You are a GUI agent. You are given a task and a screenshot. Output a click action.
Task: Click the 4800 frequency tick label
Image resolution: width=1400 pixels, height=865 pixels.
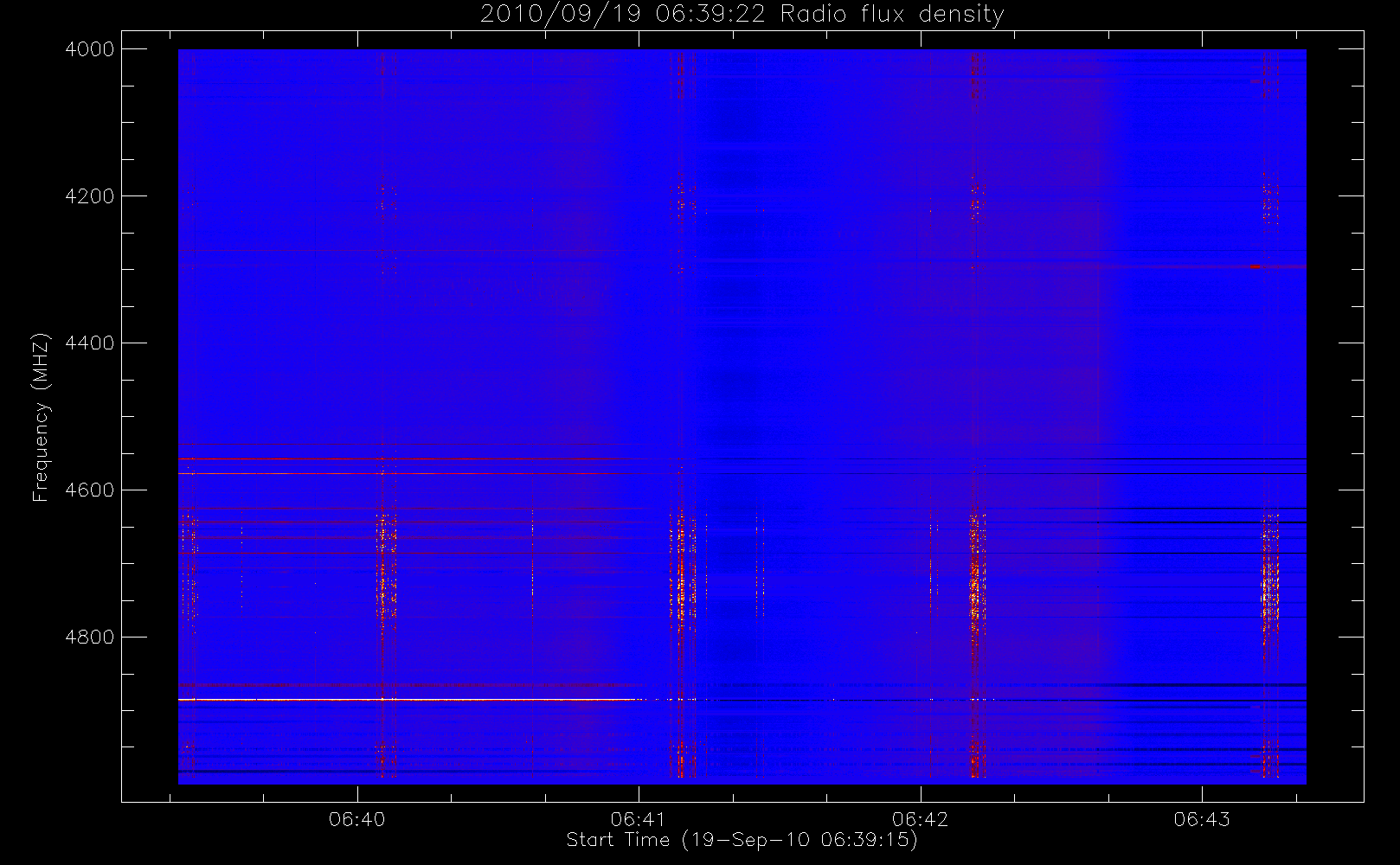pos(90,638)
